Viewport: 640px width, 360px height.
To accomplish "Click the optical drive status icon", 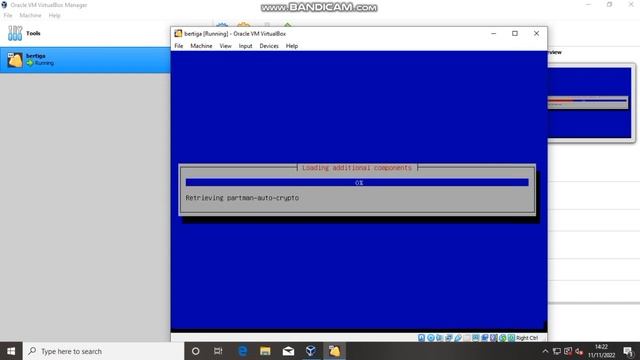I will click(431, 338).
